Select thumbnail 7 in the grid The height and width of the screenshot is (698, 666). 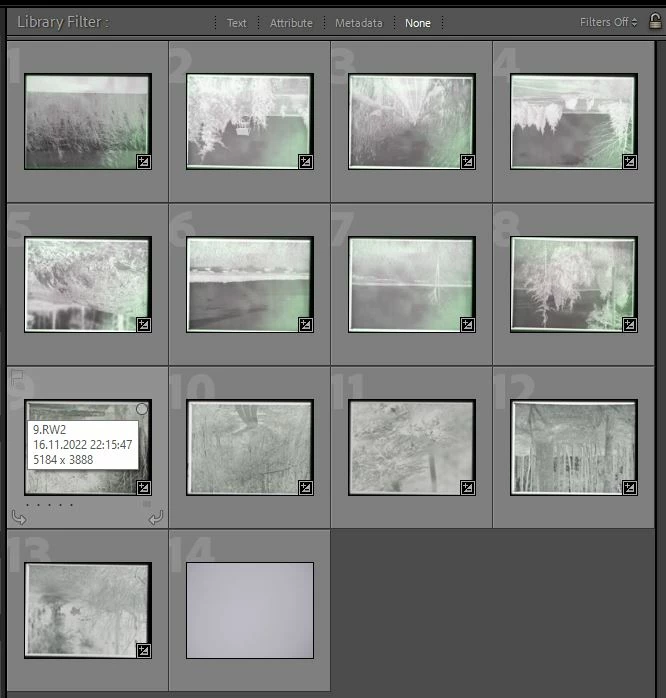[412, 284]
